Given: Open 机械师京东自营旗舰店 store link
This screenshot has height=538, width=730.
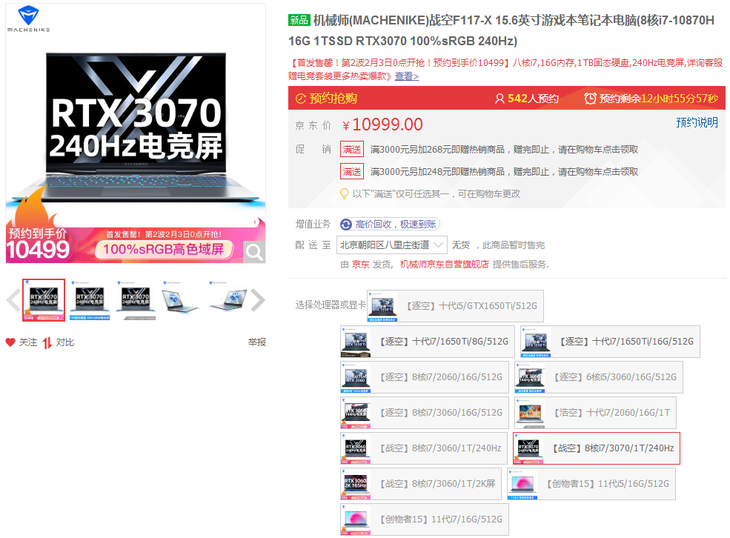Looking at the screenshot, I should [444, 264].
